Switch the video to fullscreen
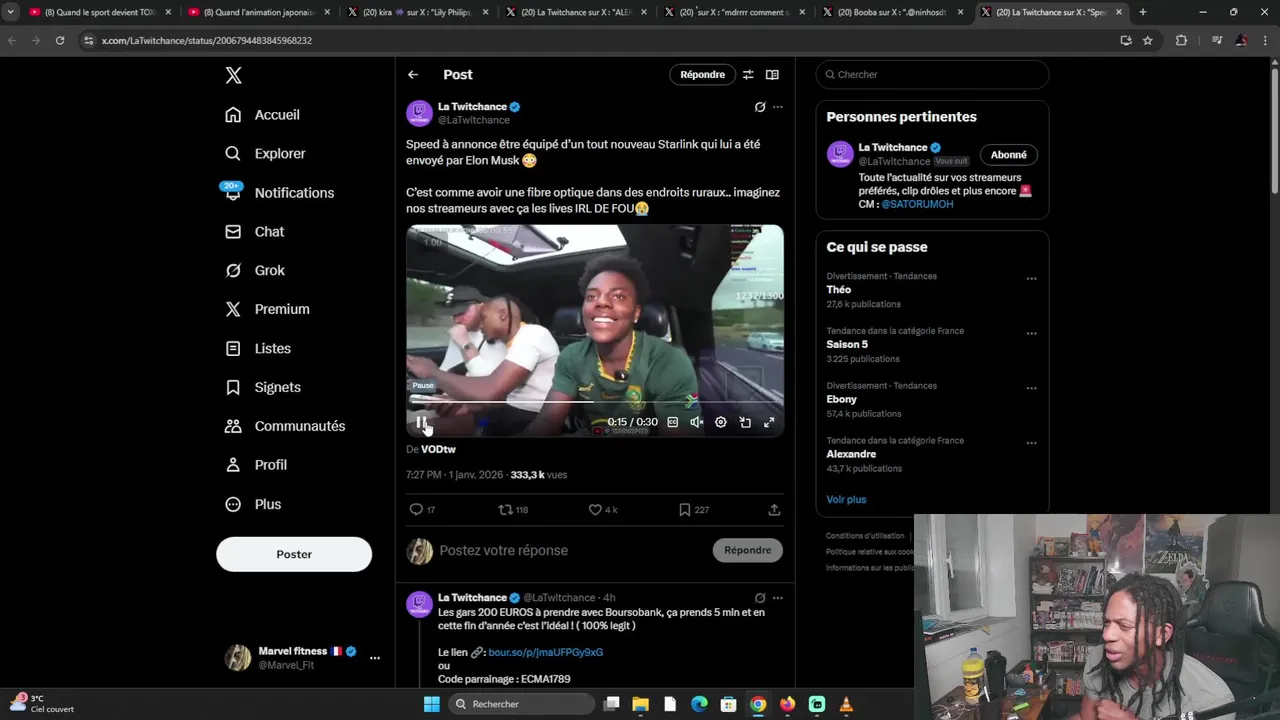The height and width of the screenshot is (720, 1280). (769, 423)
